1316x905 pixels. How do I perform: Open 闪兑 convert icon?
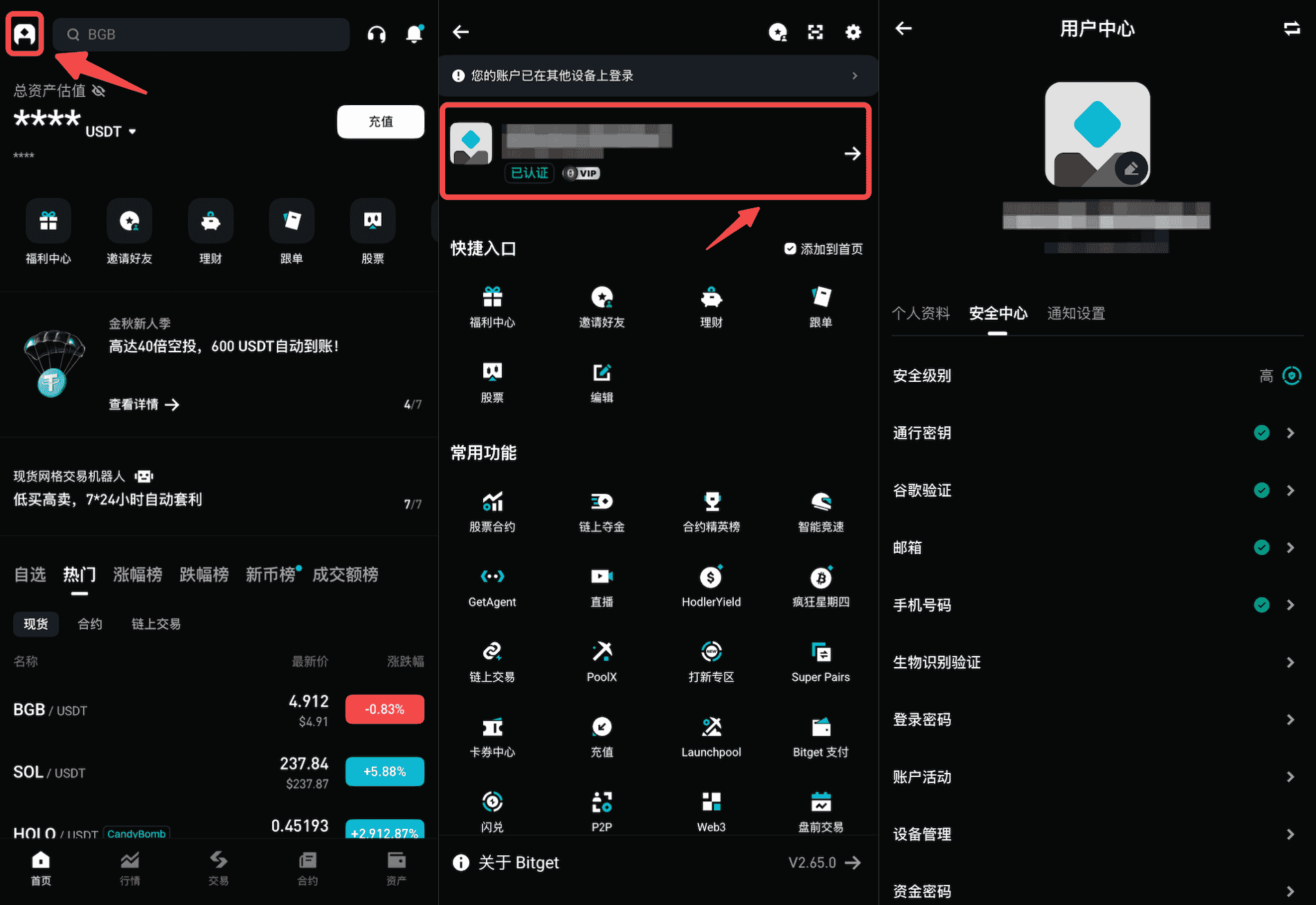click(x=492, y=801)
